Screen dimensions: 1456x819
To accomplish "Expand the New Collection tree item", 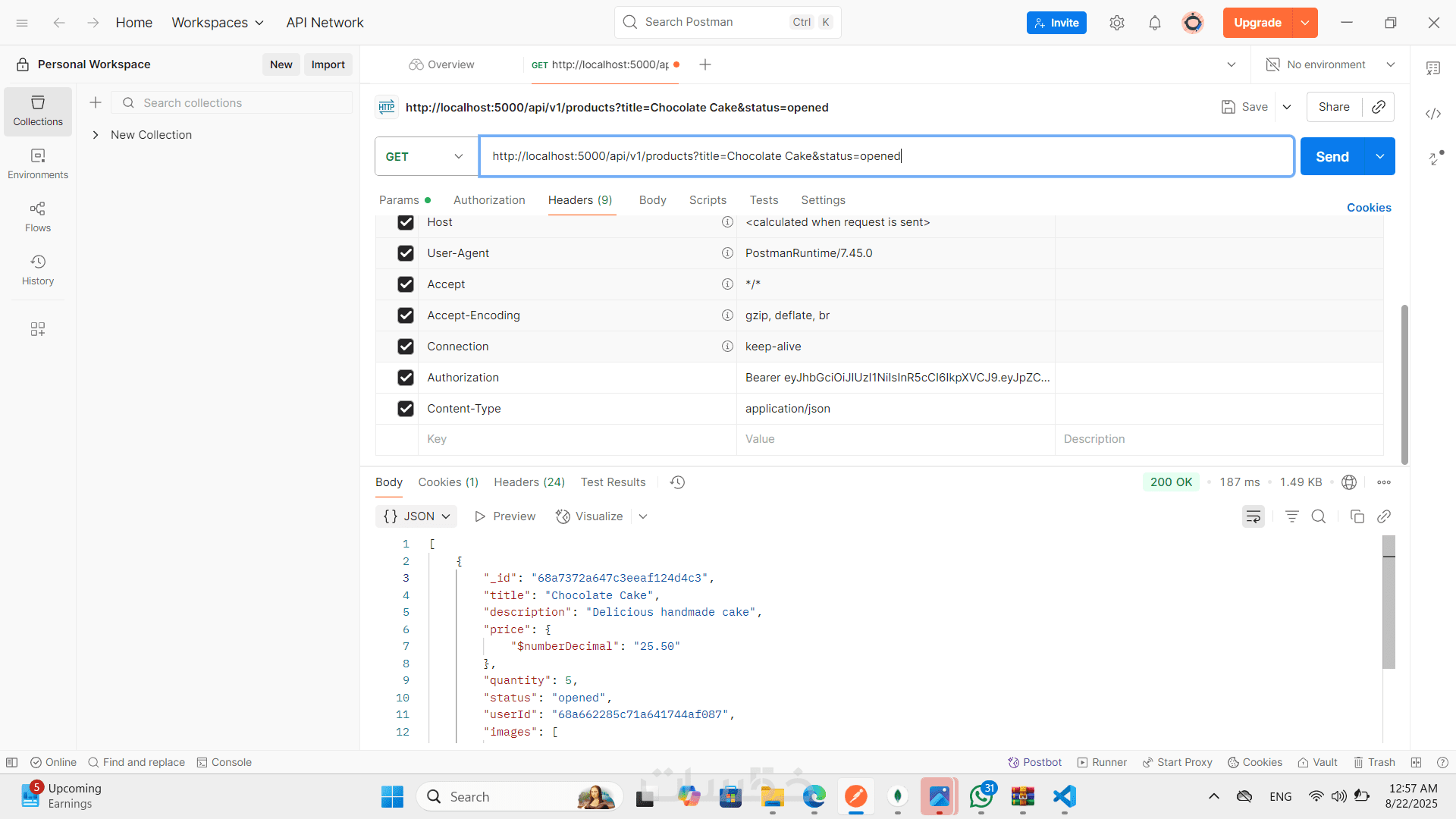I will [x=96, y=135].
